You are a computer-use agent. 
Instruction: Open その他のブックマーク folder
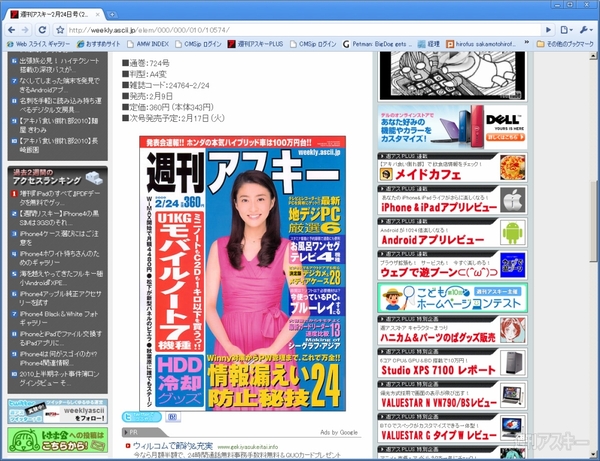[x=565, y=44]
